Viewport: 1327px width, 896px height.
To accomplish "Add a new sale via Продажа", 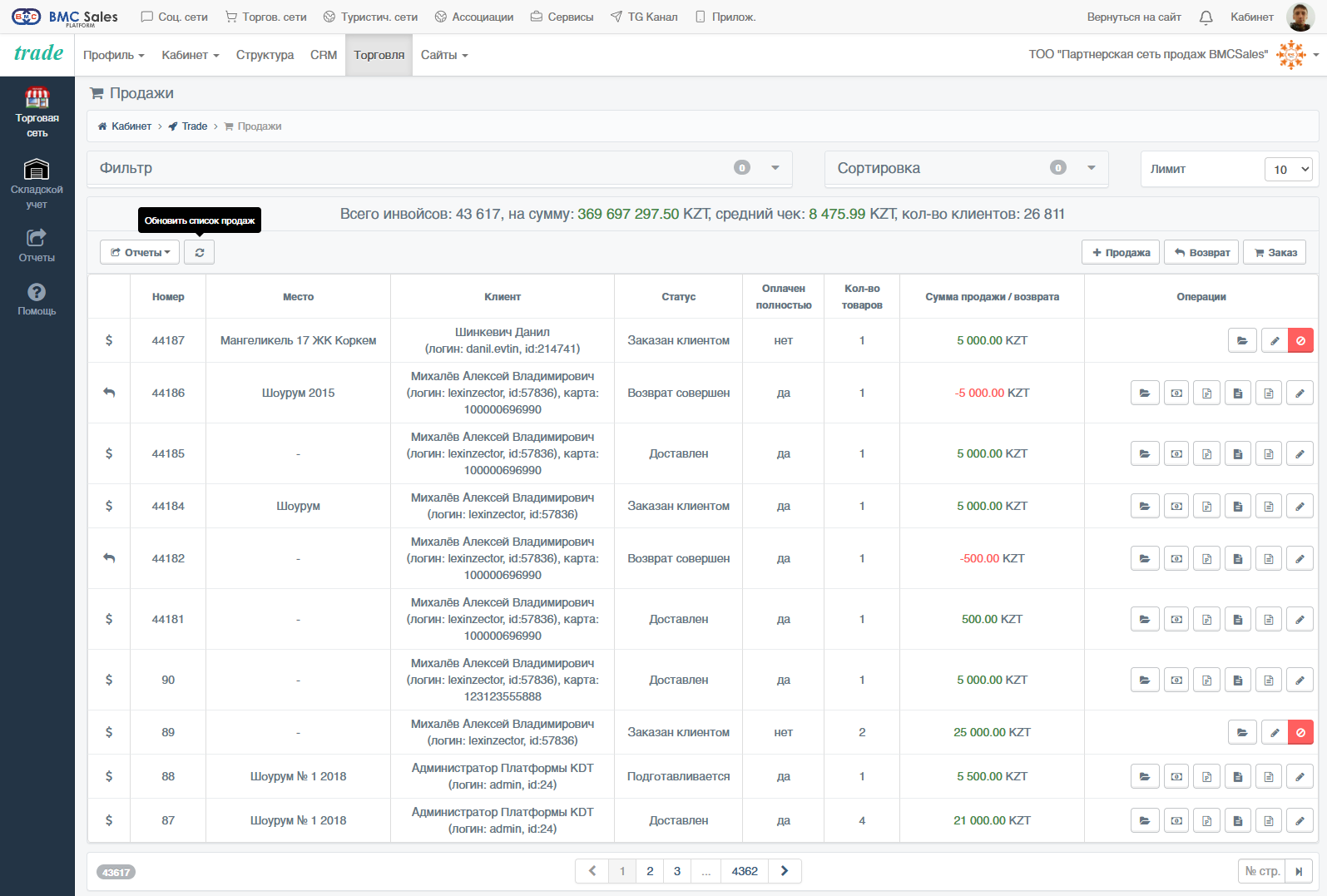I will click(1121, 252).
